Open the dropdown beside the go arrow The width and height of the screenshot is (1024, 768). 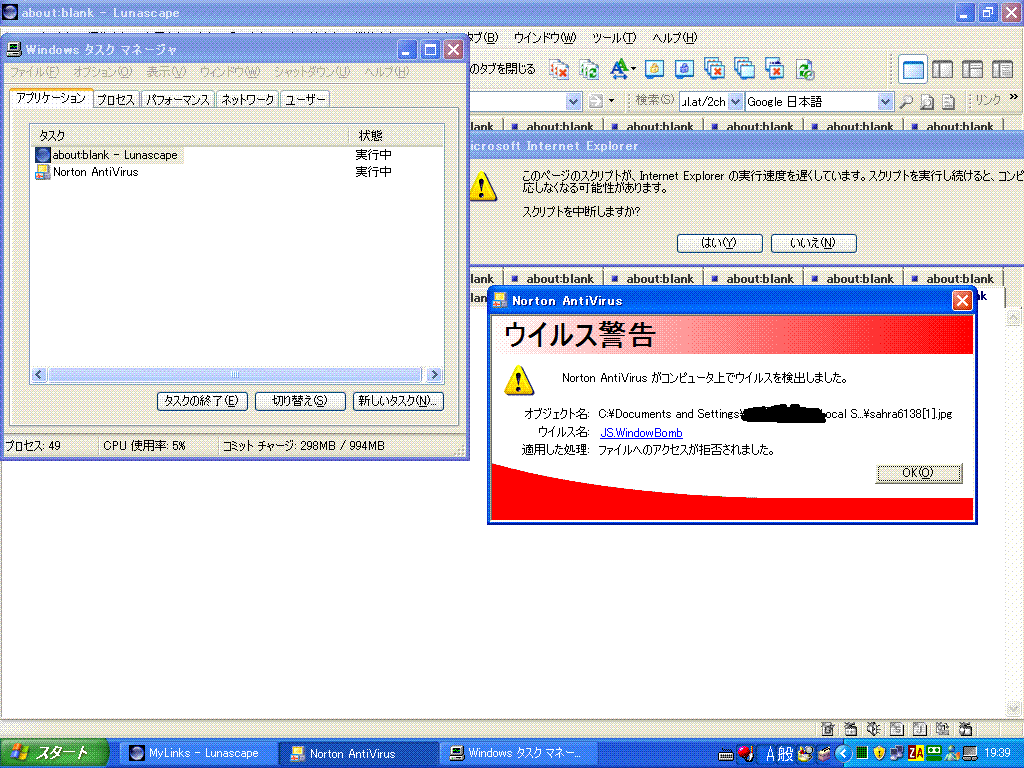[x=611, y=101]
